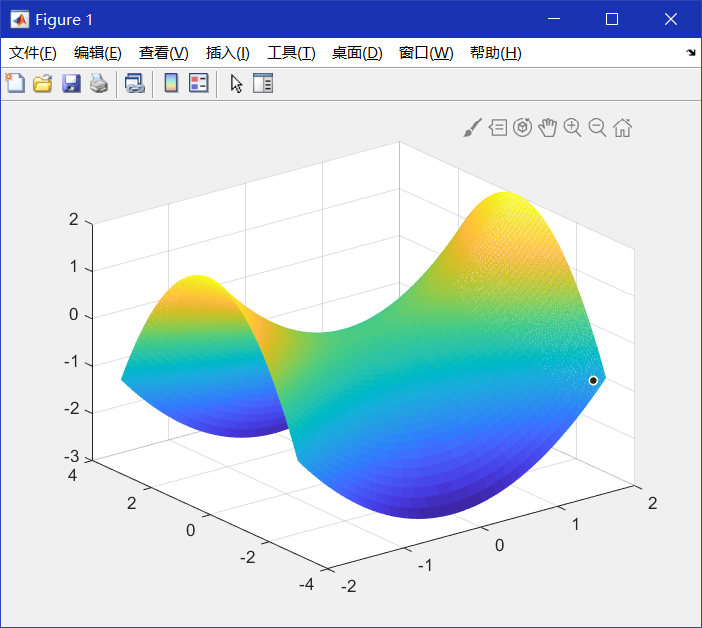
Task: Open the 插入(I) menu
Action: click(x=227, y=53)
